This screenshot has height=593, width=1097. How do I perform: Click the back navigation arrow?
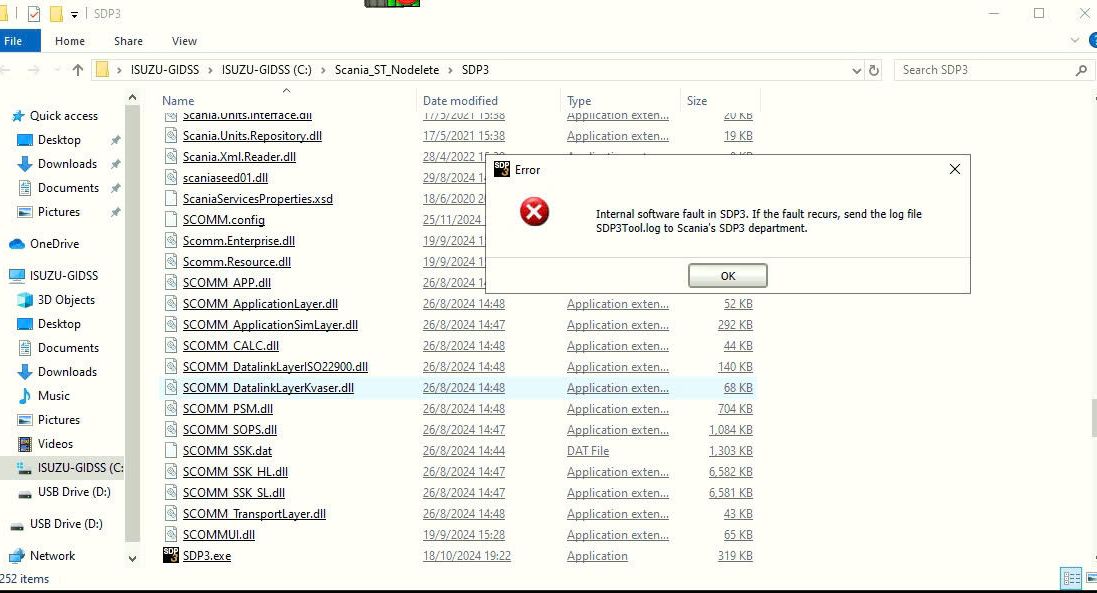click(10, 69)
